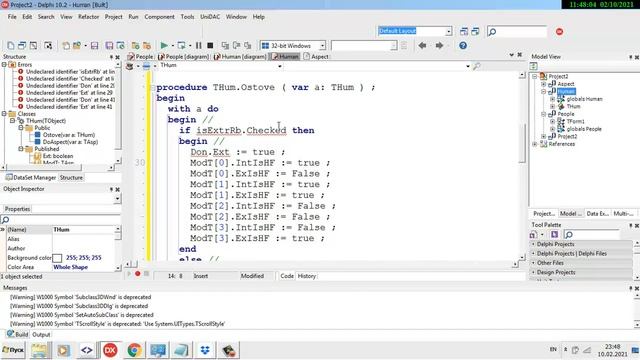Select the Properties tab in Object Inspector
This screenshot has height=360, width=640.
[17, 209]
